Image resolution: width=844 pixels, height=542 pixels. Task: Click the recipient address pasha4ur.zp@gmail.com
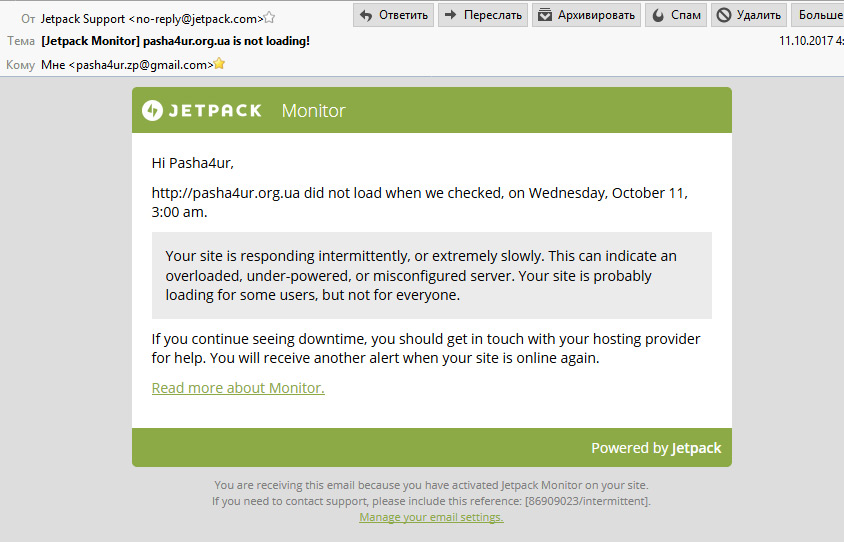pos(144,65)
